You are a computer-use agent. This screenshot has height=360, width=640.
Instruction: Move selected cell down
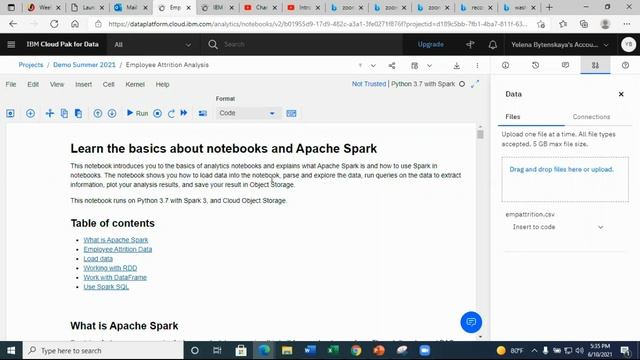click(x=112, y=113)
